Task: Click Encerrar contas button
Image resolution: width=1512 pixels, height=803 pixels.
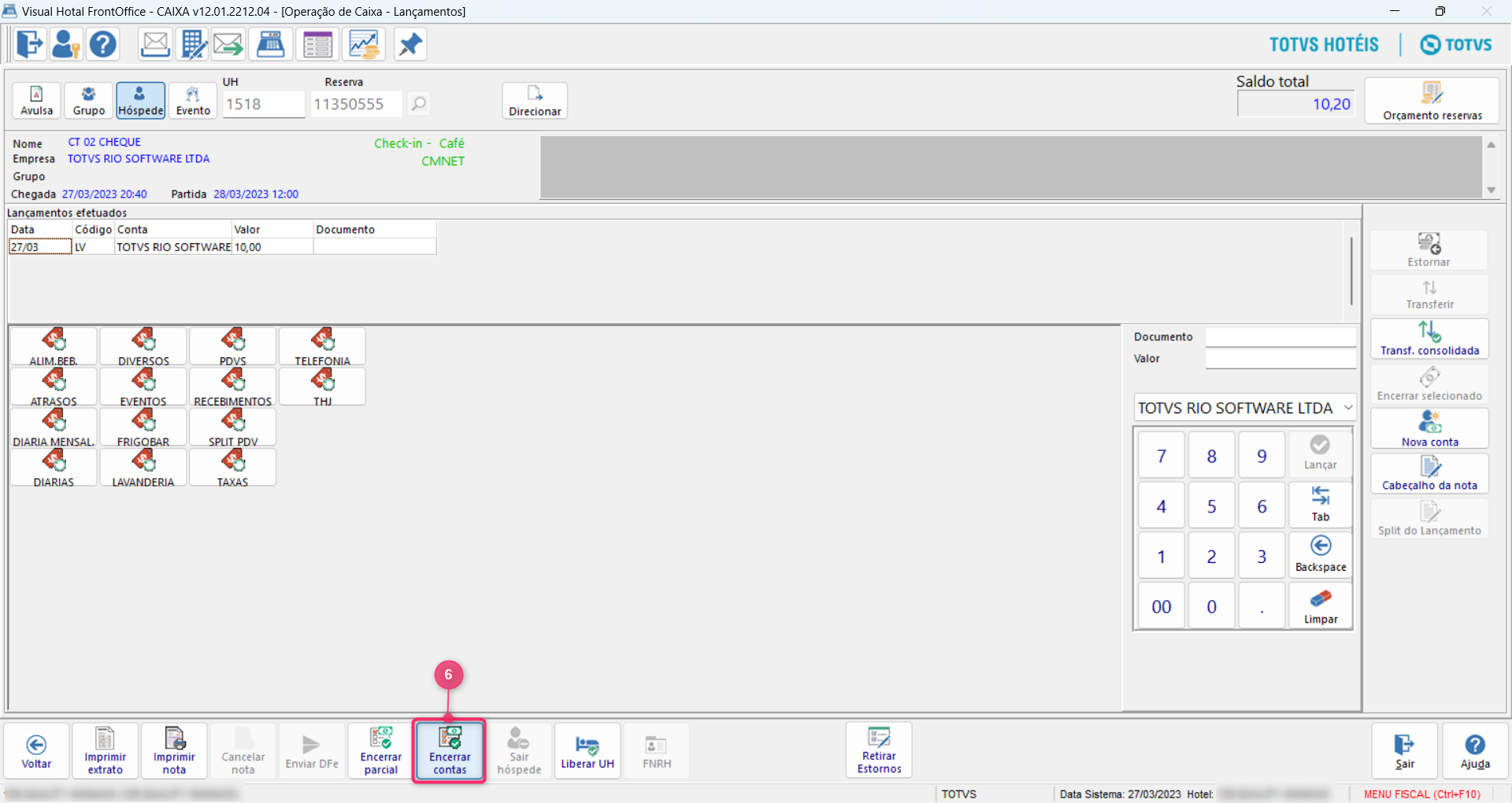Action: [x=450, y=751]
